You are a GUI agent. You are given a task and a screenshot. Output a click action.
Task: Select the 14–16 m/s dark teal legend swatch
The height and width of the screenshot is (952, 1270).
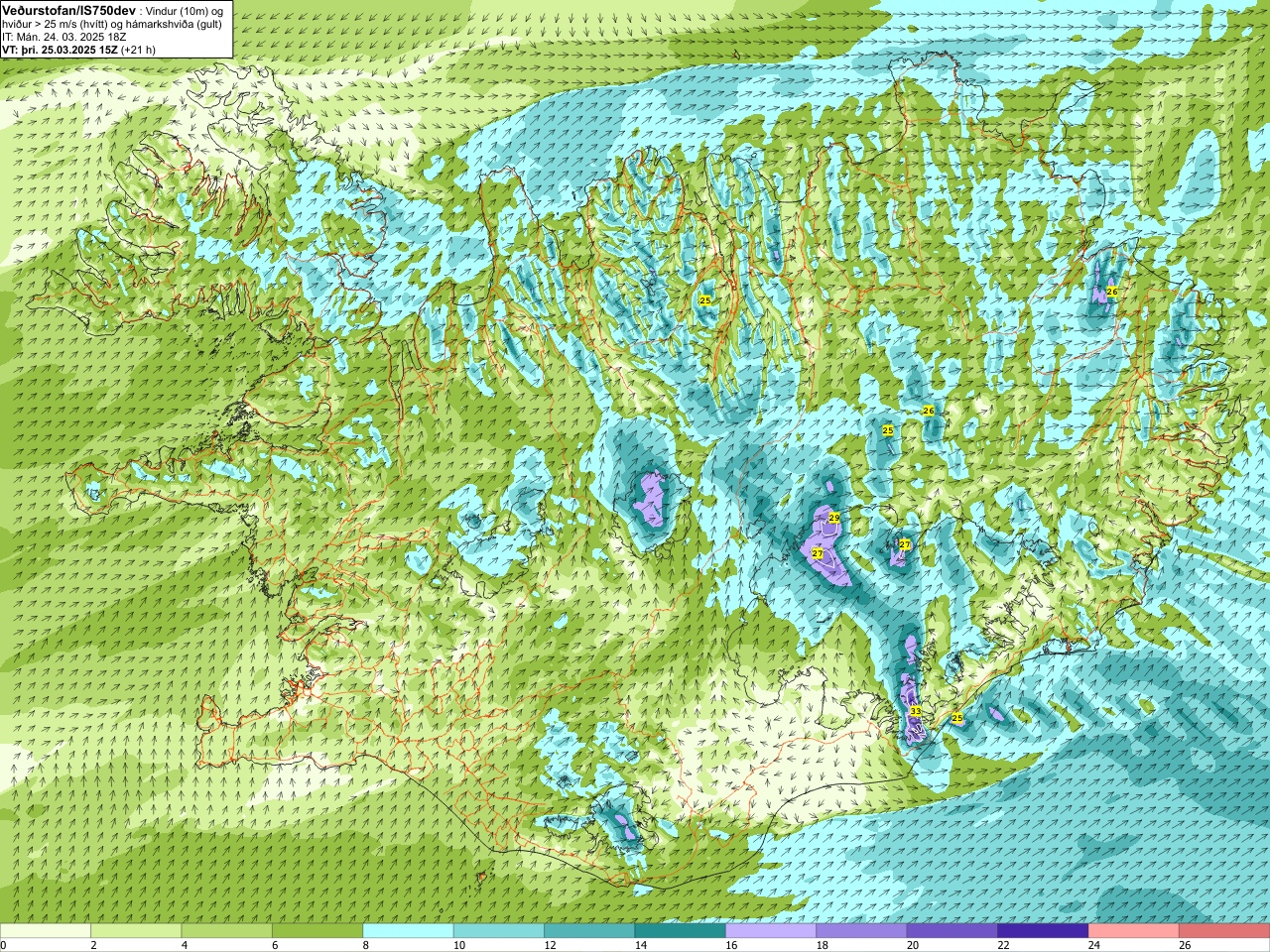pyautogui.click(x=681, y=931)
